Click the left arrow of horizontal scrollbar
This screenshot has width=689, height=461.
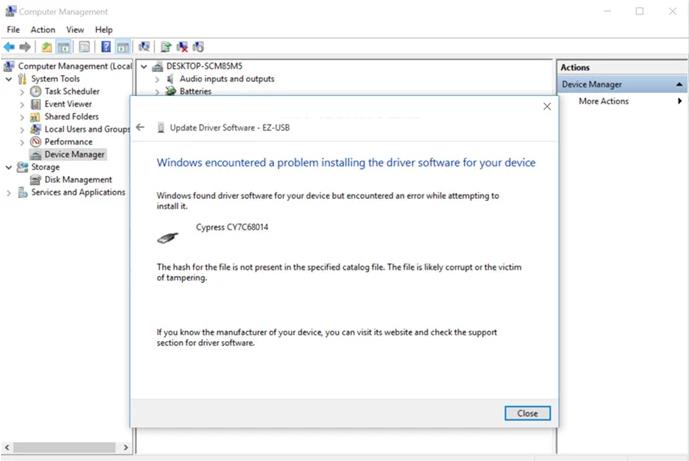coord(7,447)
